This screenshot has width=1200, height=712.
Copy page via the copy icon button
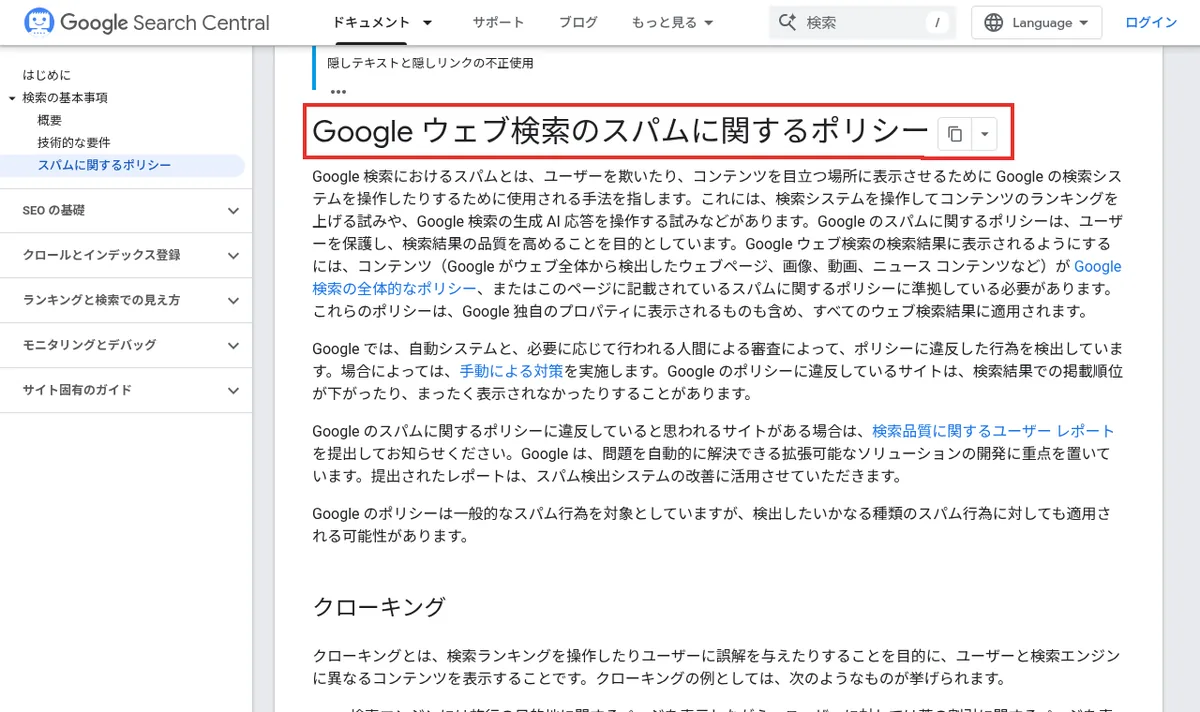point(955,133)
